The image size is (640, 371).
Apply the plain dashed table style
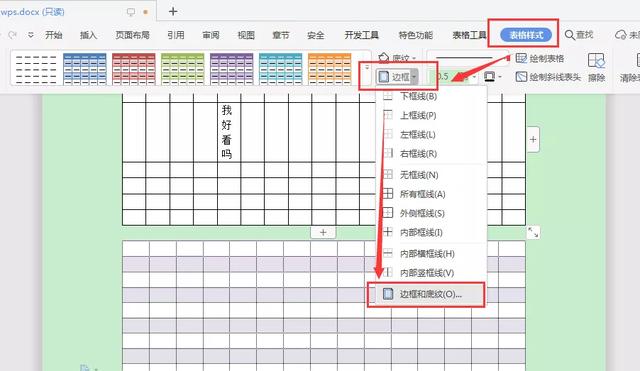(36, 69)
